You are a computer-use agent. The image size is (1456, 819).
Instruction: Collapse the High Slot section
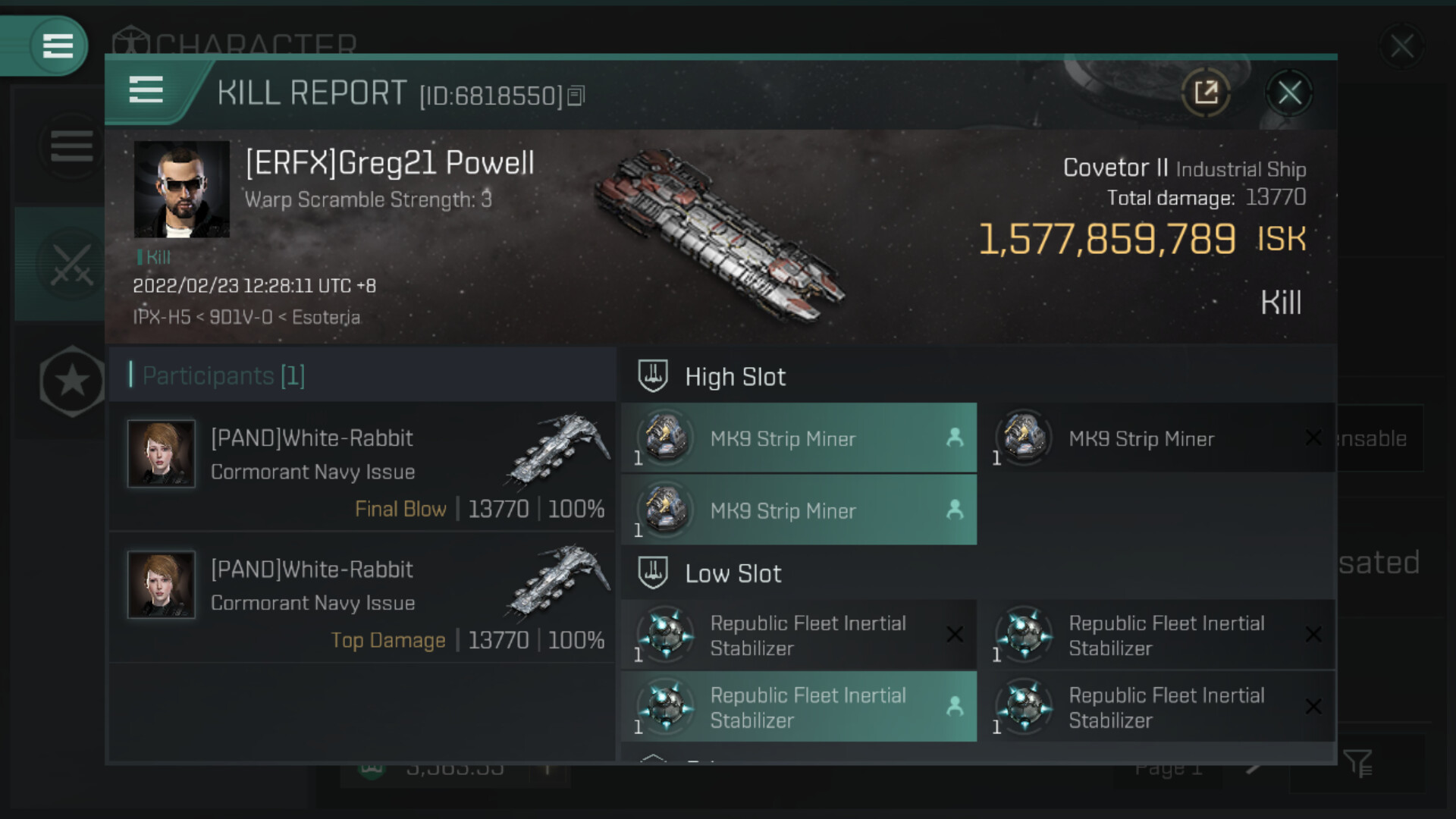653,376
